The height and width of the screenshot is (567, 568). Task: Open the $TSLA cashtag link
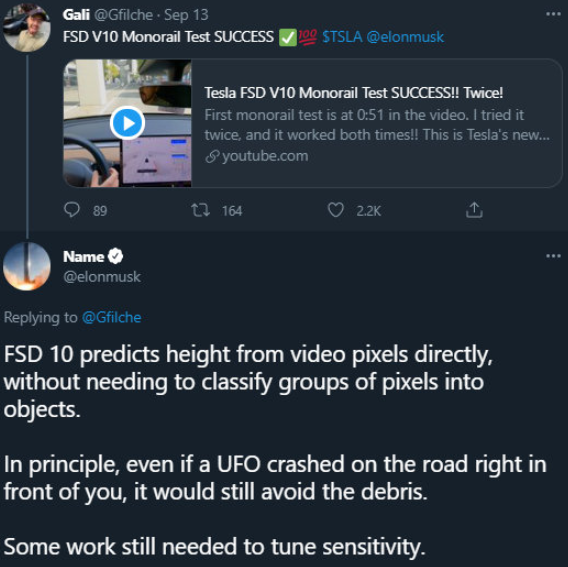click(x=342, y=37)
